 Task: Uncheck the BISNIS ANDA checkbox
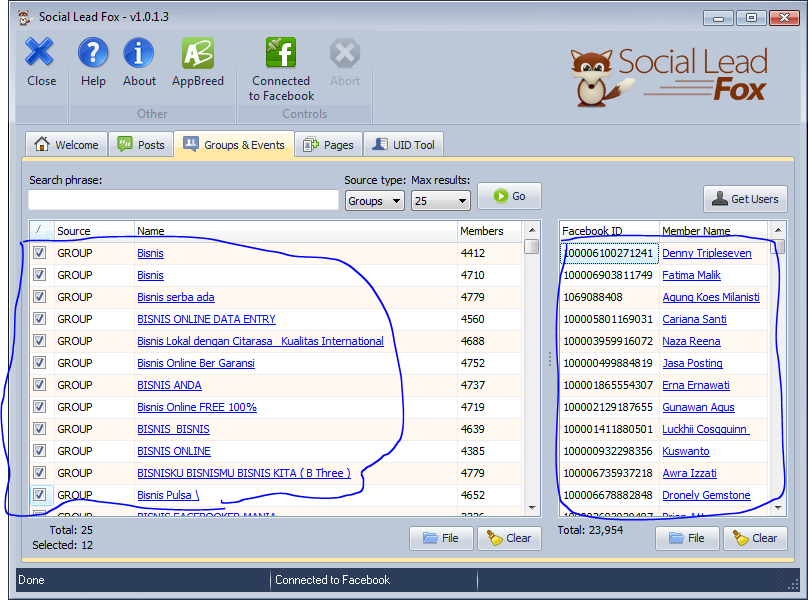coord(40,385)
